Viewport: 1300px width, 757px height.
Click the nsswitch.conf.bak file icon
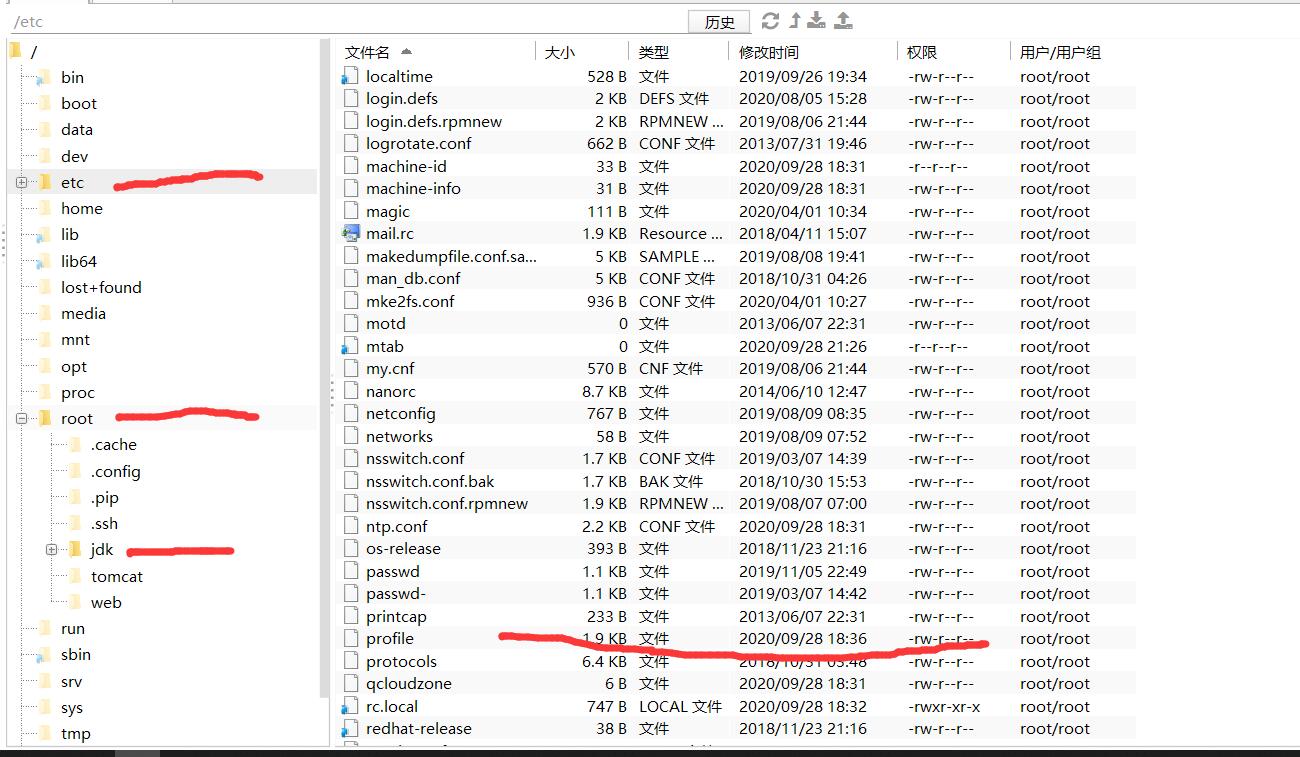coord(349,481)
